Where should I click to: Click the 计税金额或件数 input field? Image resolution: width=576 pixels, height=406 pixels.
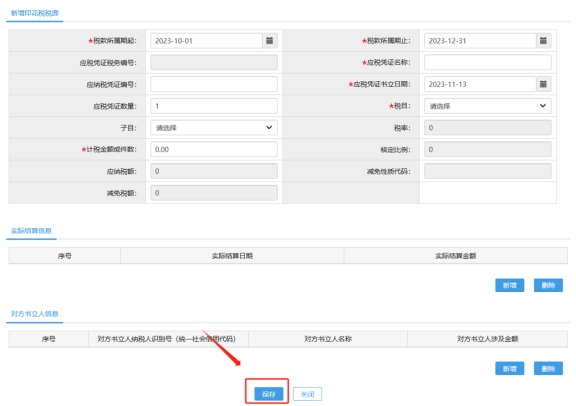point(214,149)
